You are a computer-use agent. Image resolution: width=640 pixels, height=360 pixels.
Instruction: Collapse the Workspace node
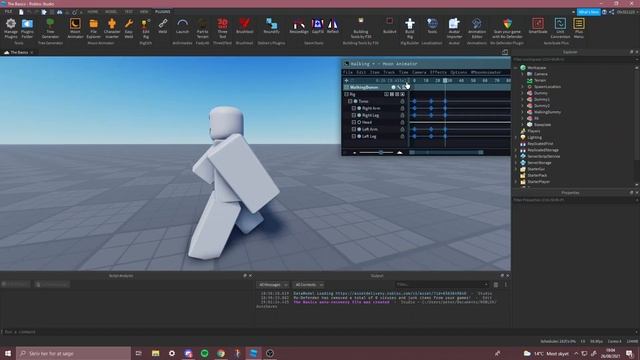(x=516, y=68)
